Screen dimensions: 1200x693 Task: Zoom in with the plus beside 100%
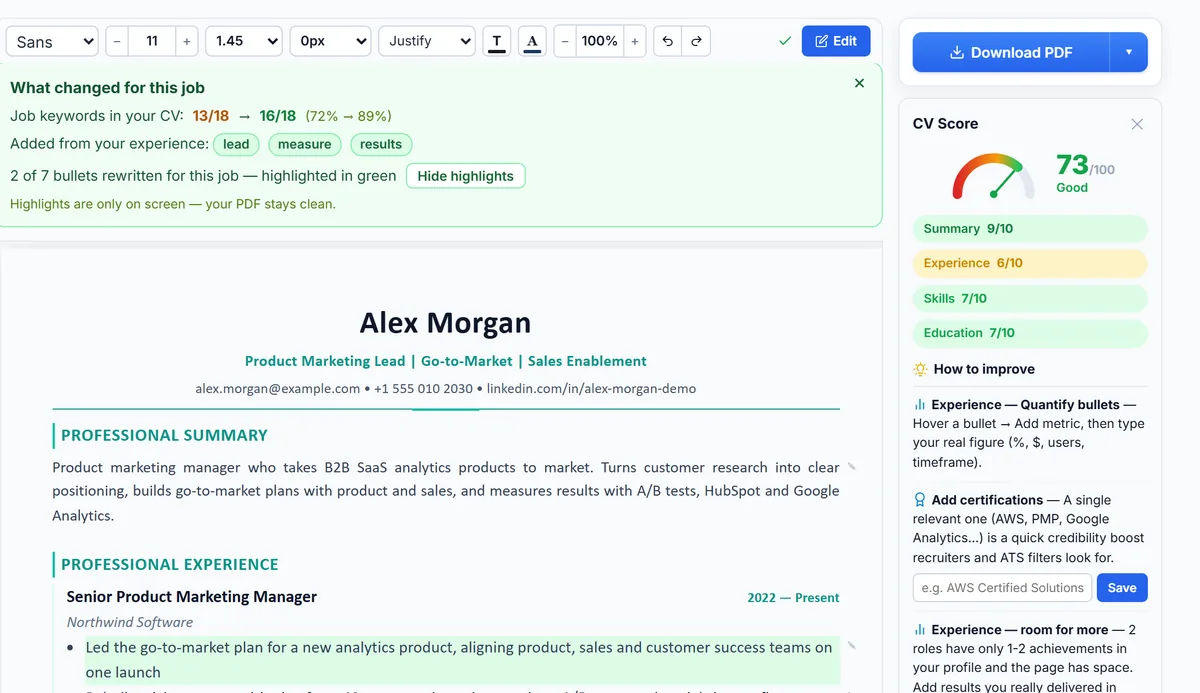[634, 41]
